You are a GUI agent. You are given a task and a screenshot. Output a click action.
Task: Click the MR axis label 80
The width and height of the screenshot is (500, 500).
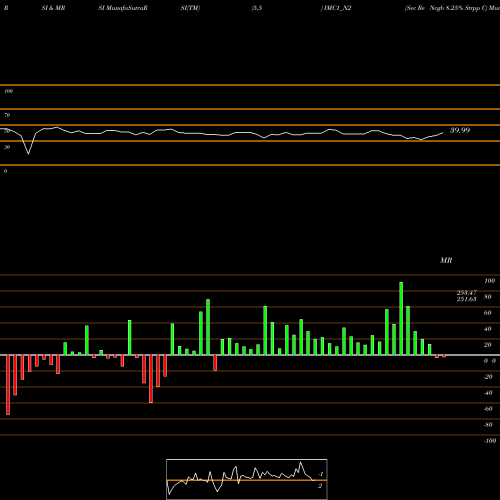click(488, 297)
